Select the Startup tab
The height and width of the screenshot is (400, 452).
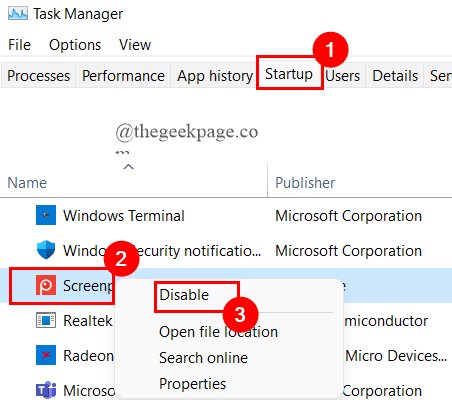[289, 74]
